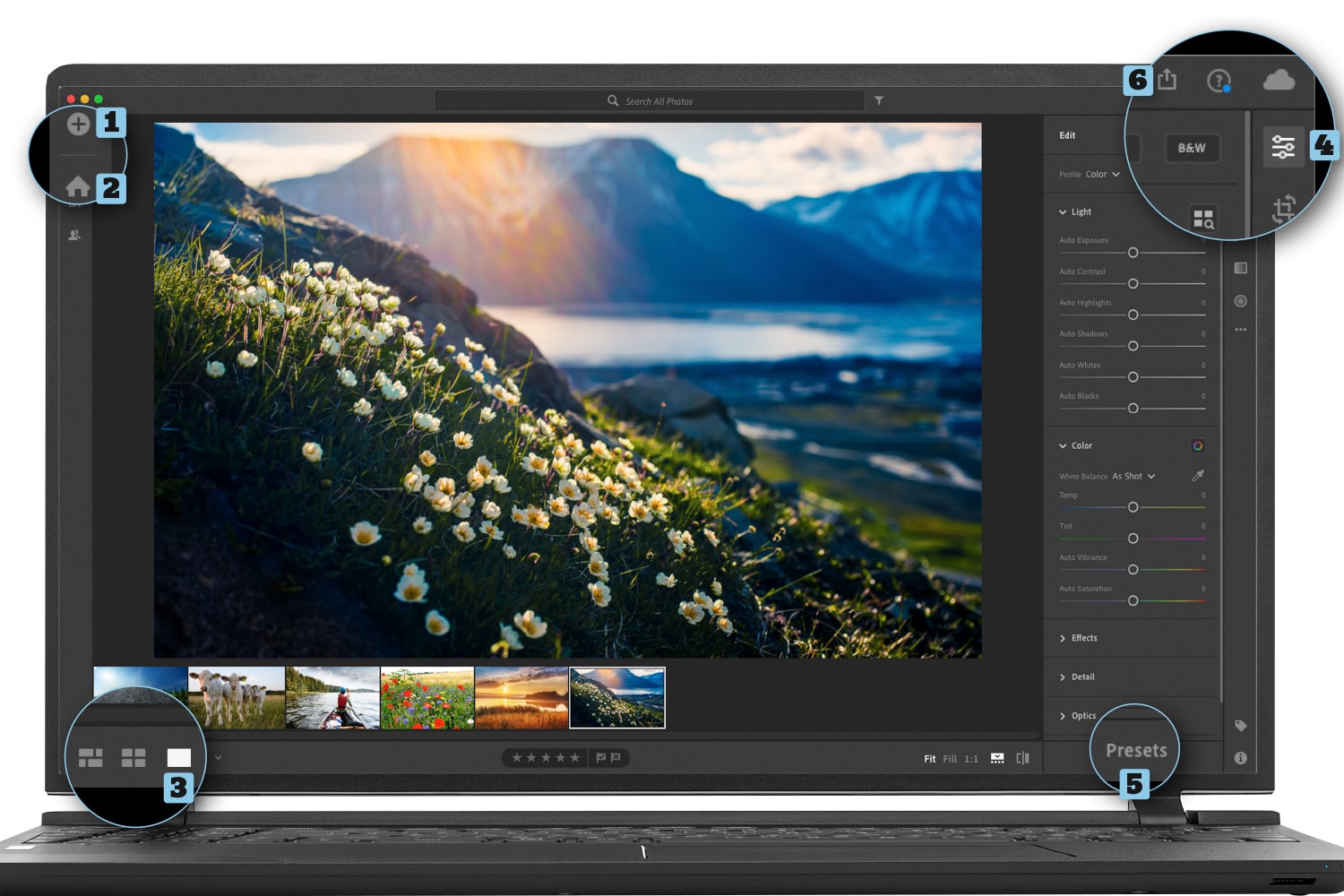The image size is (1344, 896).
Task: Open the Edit panel sliders icon
Action: click(x=1285, y=146)
